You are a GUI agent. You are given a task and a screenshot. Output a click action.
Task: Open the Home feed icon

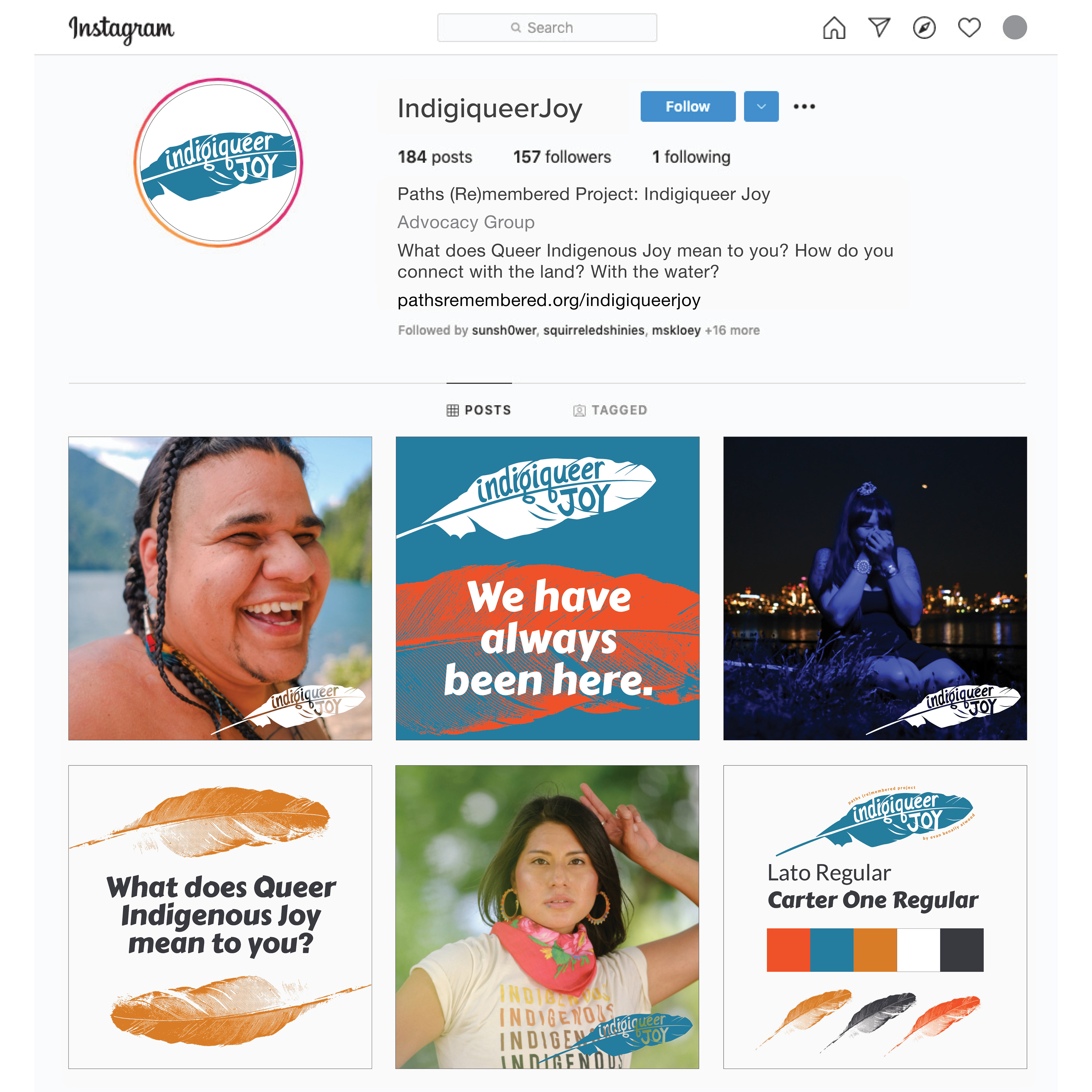834,28
